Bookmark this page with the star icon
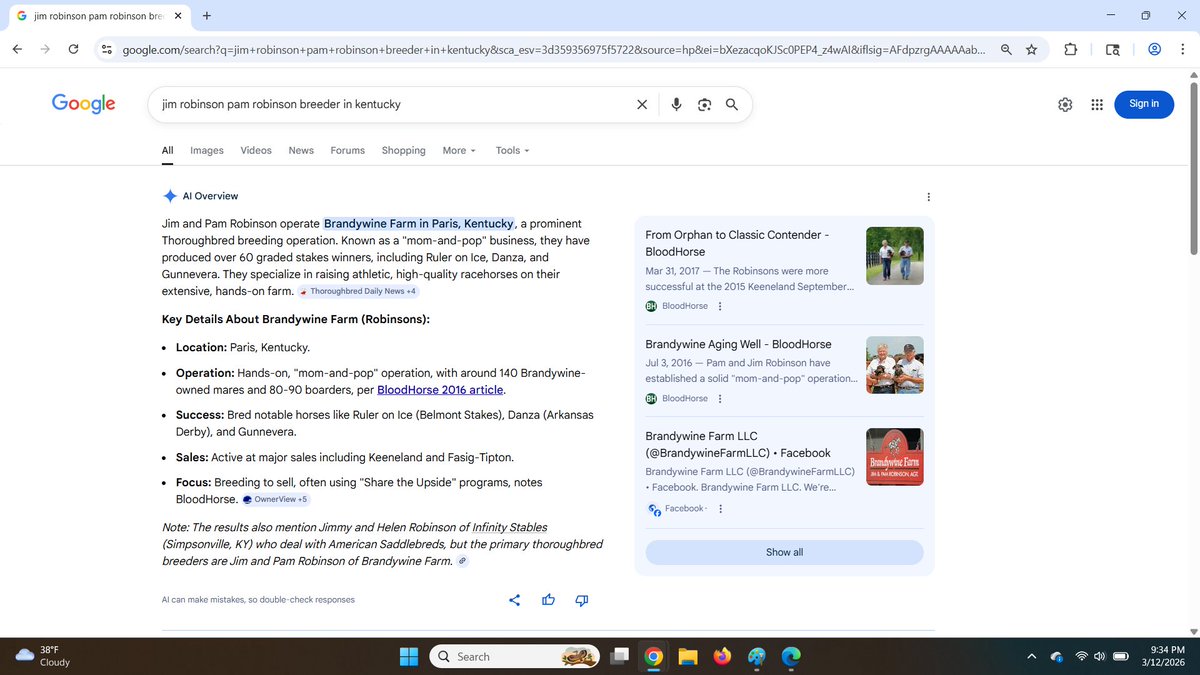The height and width of the screenshot is (675, 1200). click(1031, 49)
